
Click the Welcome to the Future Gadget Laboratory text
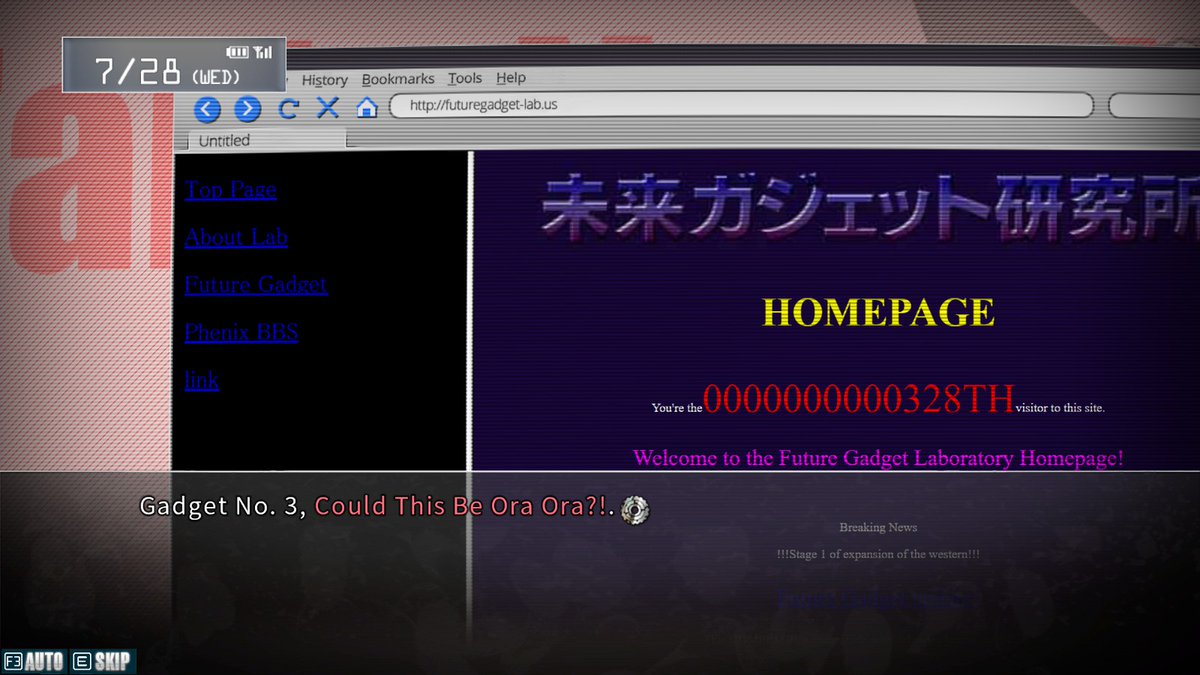(878, 458)
